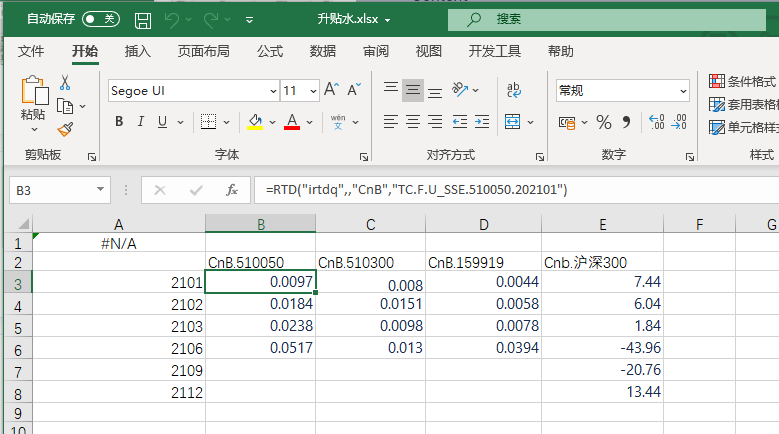The image size is (779, 434).
Task: Click the Decrease Indent icon
Action: click(x=460, y=121)
